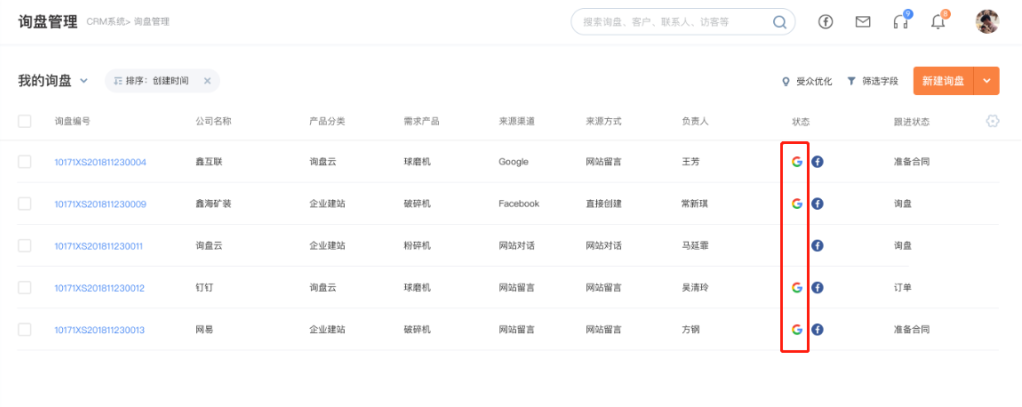Click Google status icon for 鑫互联 row

point(796,161)
